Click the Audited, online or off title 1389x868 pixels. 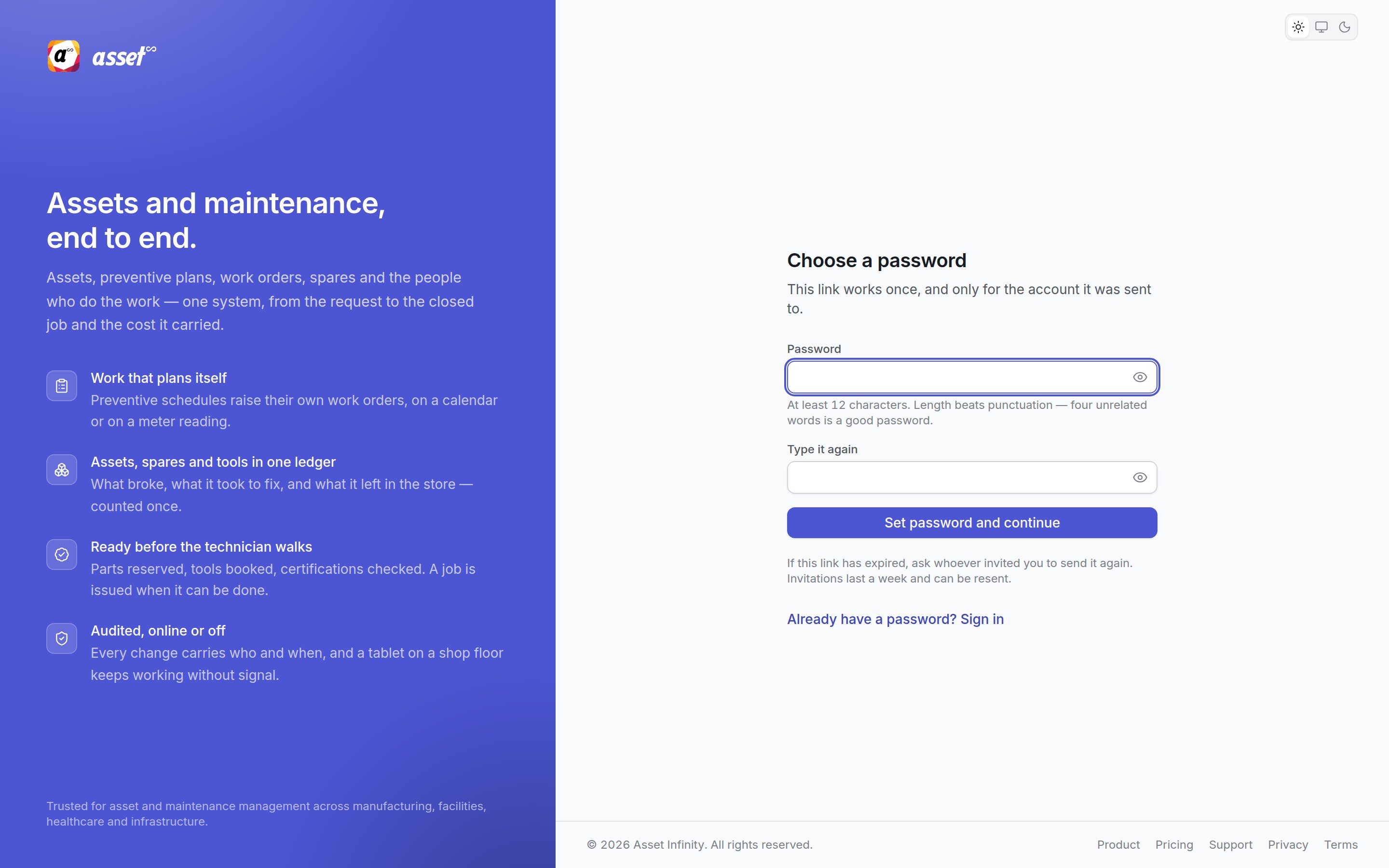158,631
